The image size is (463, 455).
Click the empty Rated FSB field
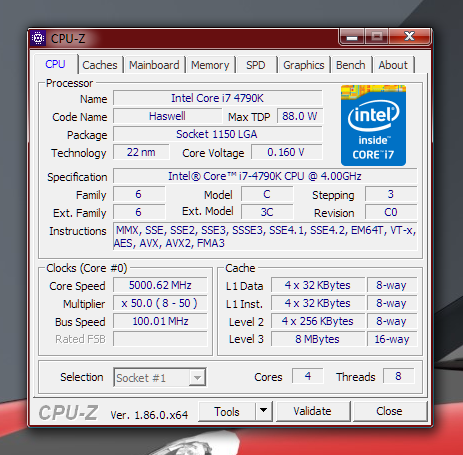pyautogui.click(x=160, y=339)
